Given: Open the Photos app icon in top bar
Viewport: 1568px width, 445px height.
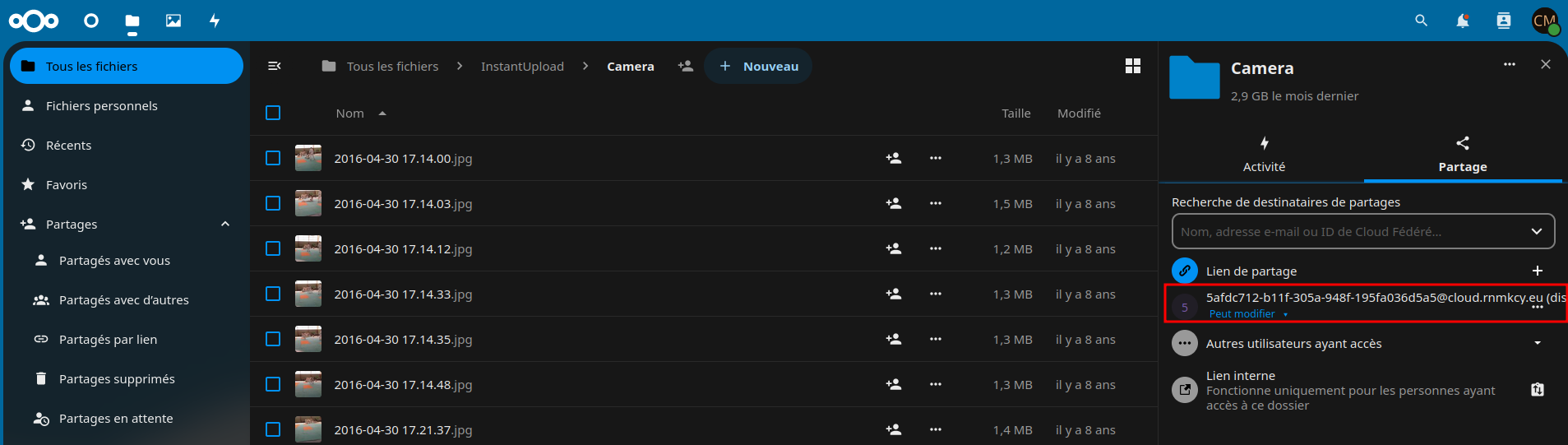Looking at the screenshot, I should (x=173, y=21).
